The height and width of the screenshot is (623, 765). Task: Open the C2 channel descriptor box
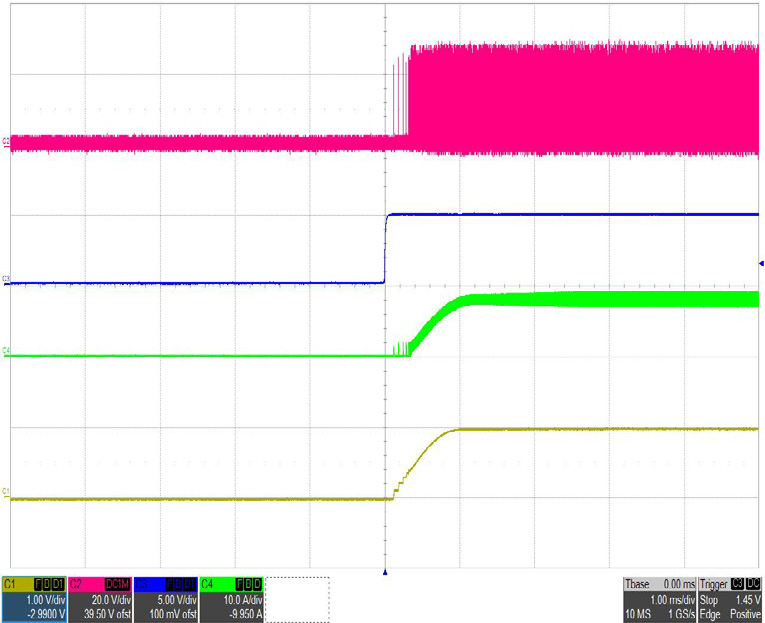[100, 599]
